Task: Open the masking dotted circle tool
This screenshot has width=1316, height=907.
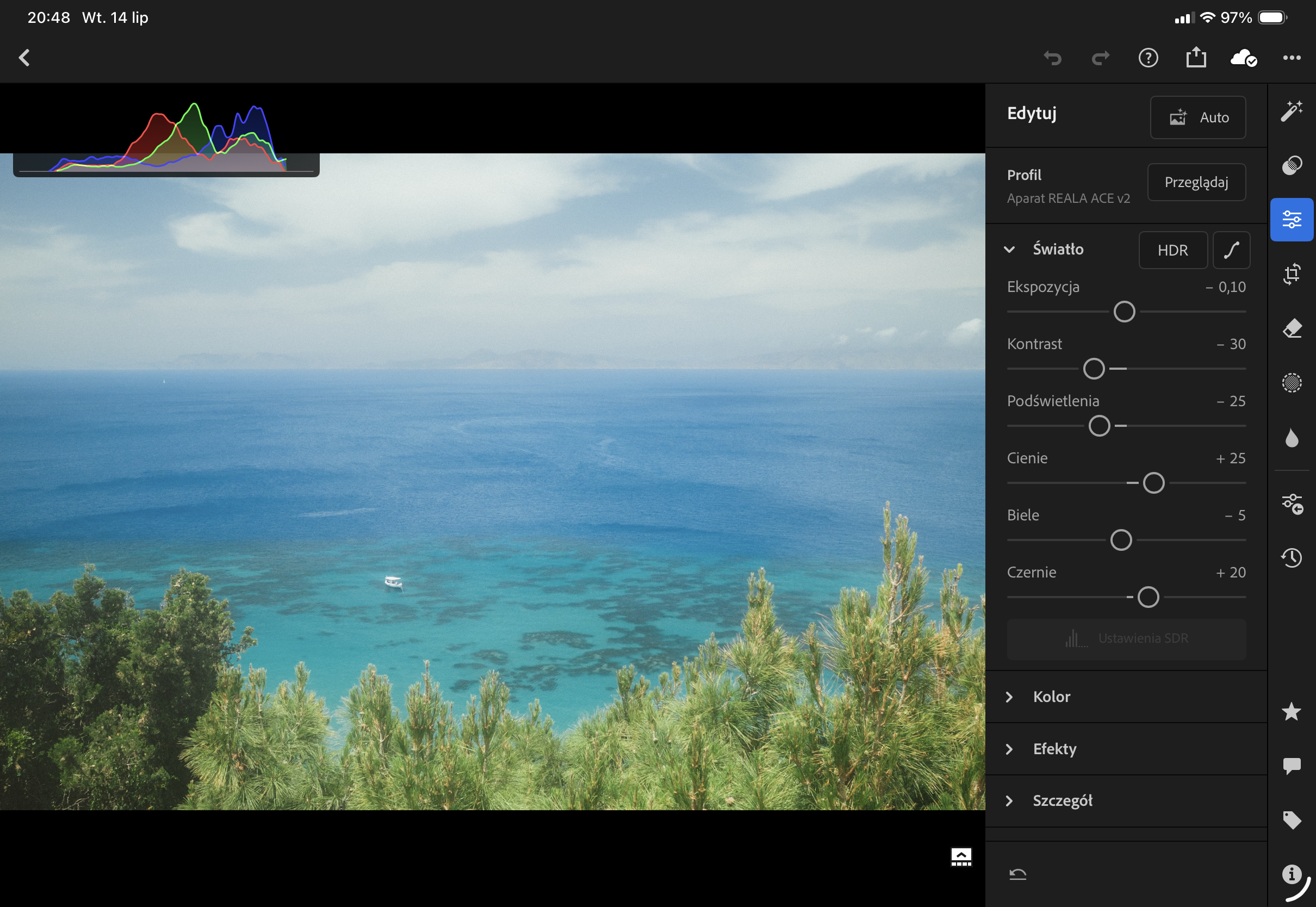Action: point(1292,382)
